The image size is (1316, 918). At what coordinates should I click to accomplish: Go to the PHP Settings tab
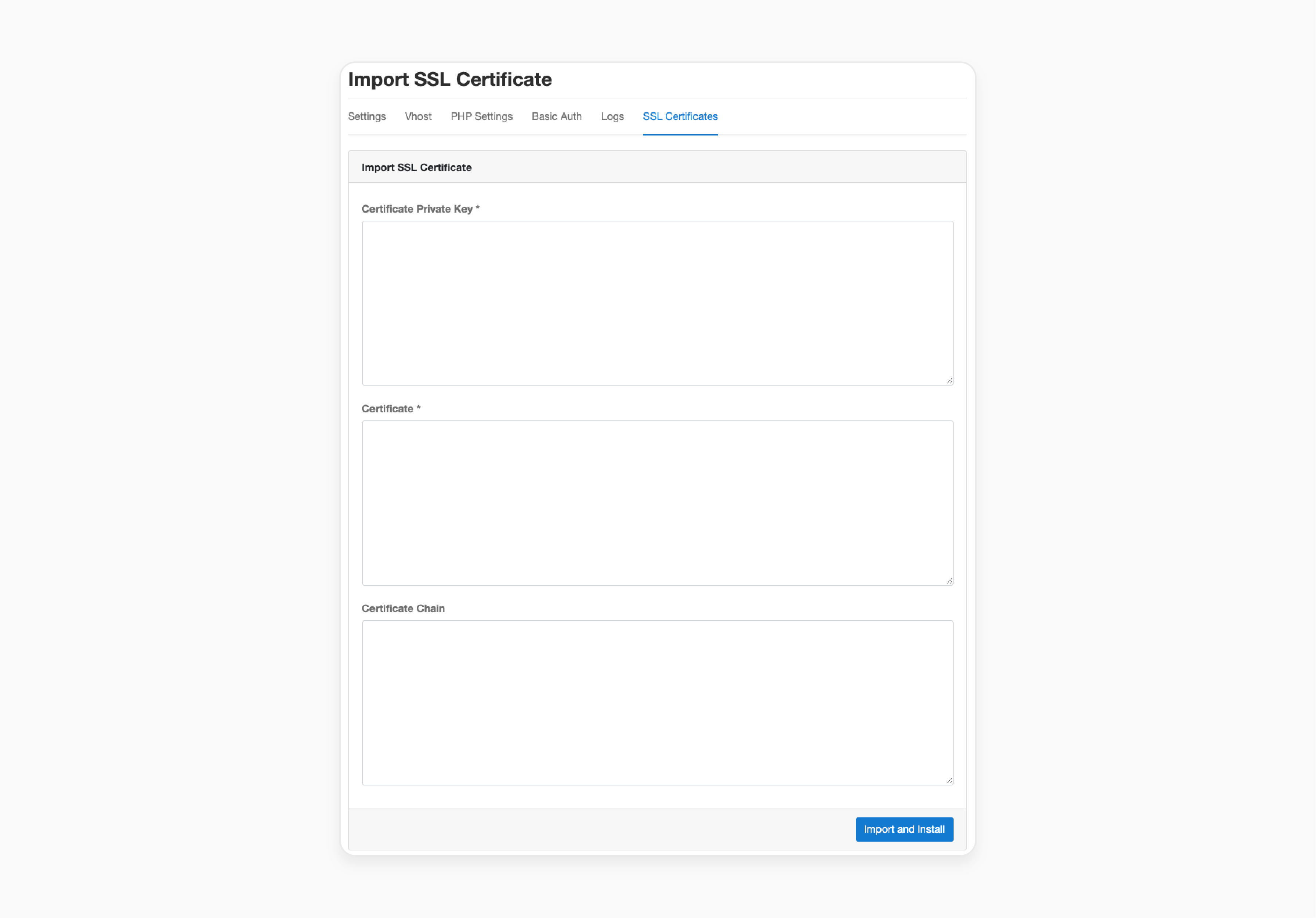click(481, 116)
